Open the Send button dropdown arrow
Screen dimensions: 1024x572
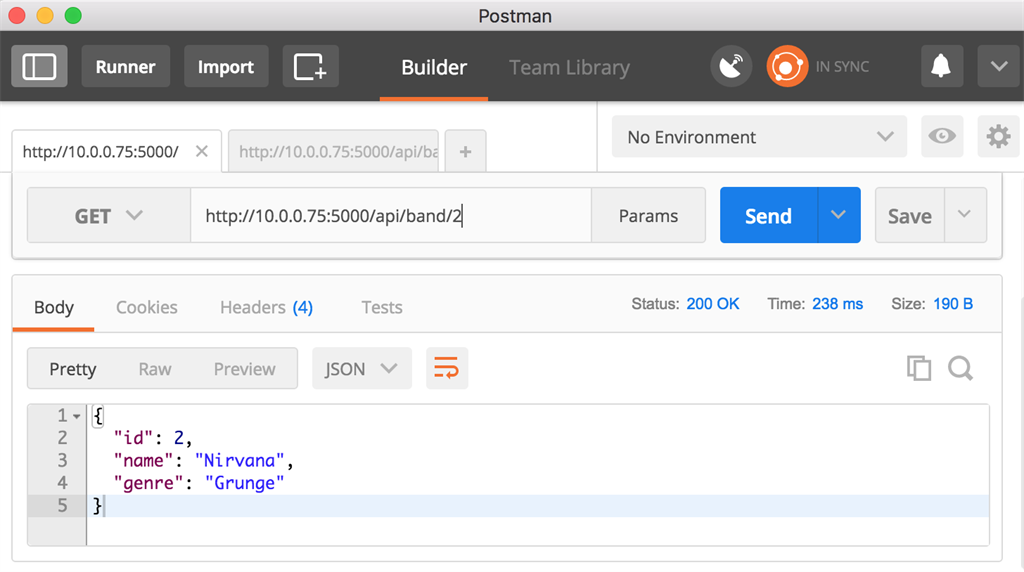click(839, 216)
